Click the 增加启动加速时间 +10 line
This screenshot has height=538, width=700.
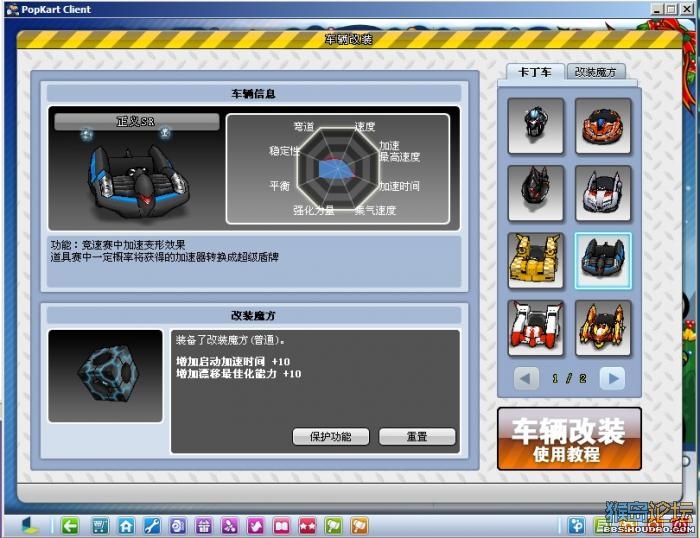click(233, 361)
